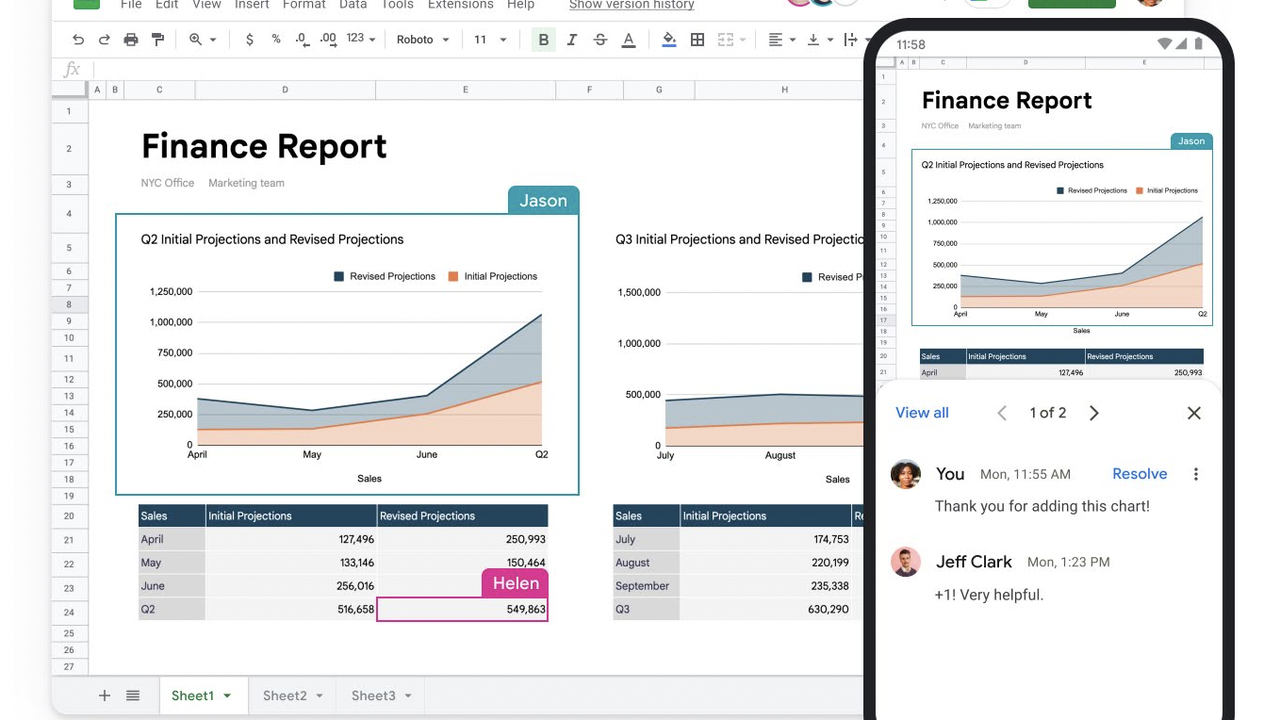Click View all in the comments panel

[x=921, y=412]
